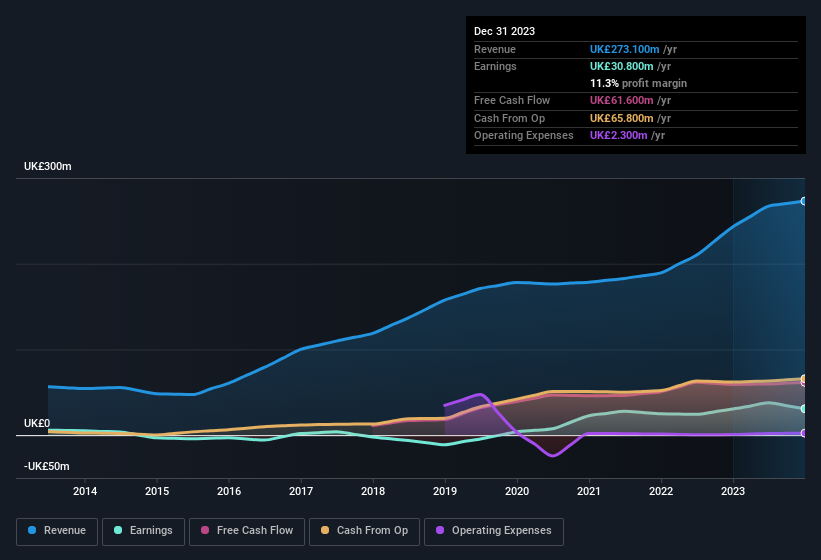This screenshot has height=560, width=821.
Task: Toggle Free Cash Flow legend item
Action: coord(246,531)
